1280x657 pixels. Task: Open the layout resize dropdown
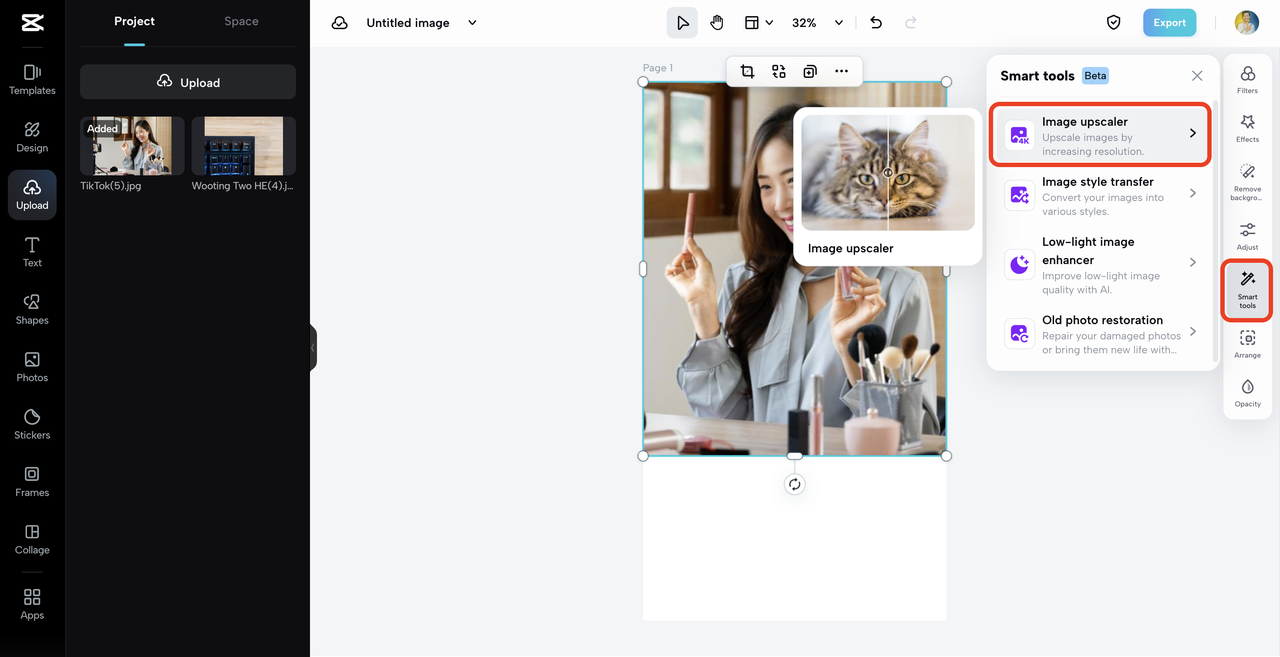(x=759, y=23)
